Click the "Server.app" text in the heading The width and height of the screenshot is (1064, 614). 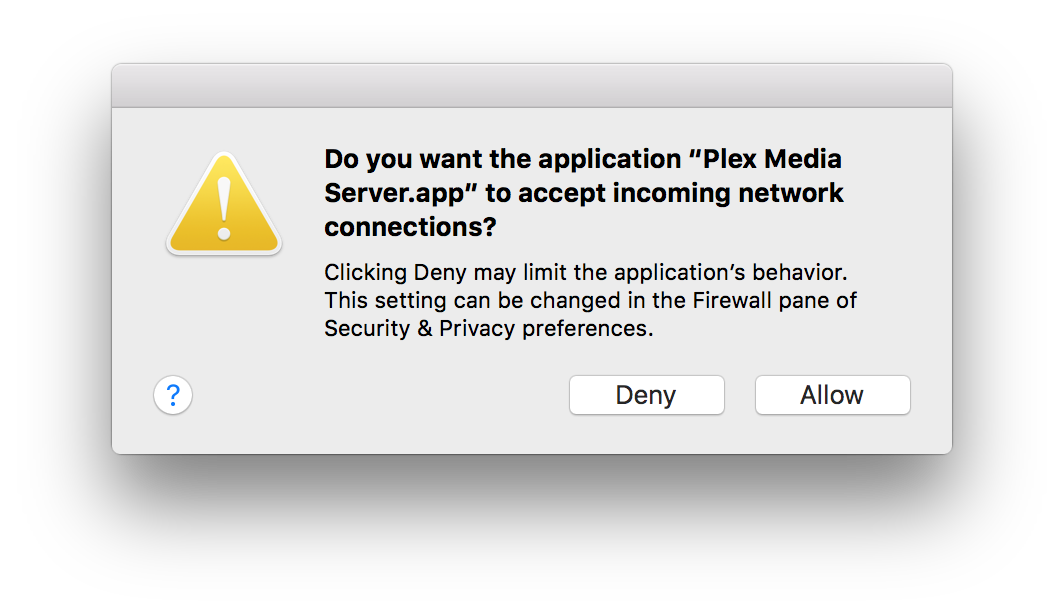[x=394, y=193]
